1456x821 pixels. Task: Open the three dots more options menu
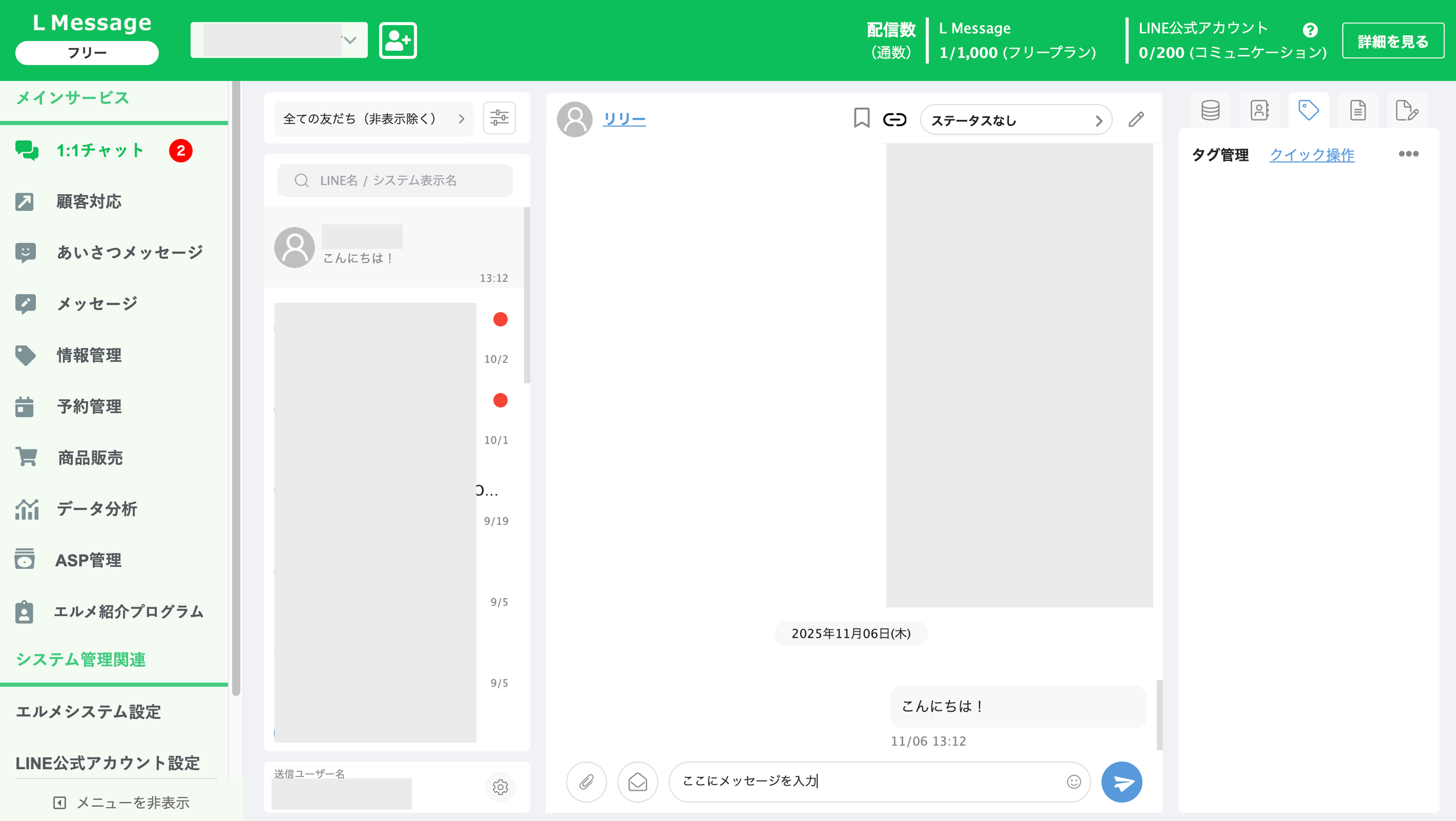click(1408, 154)
